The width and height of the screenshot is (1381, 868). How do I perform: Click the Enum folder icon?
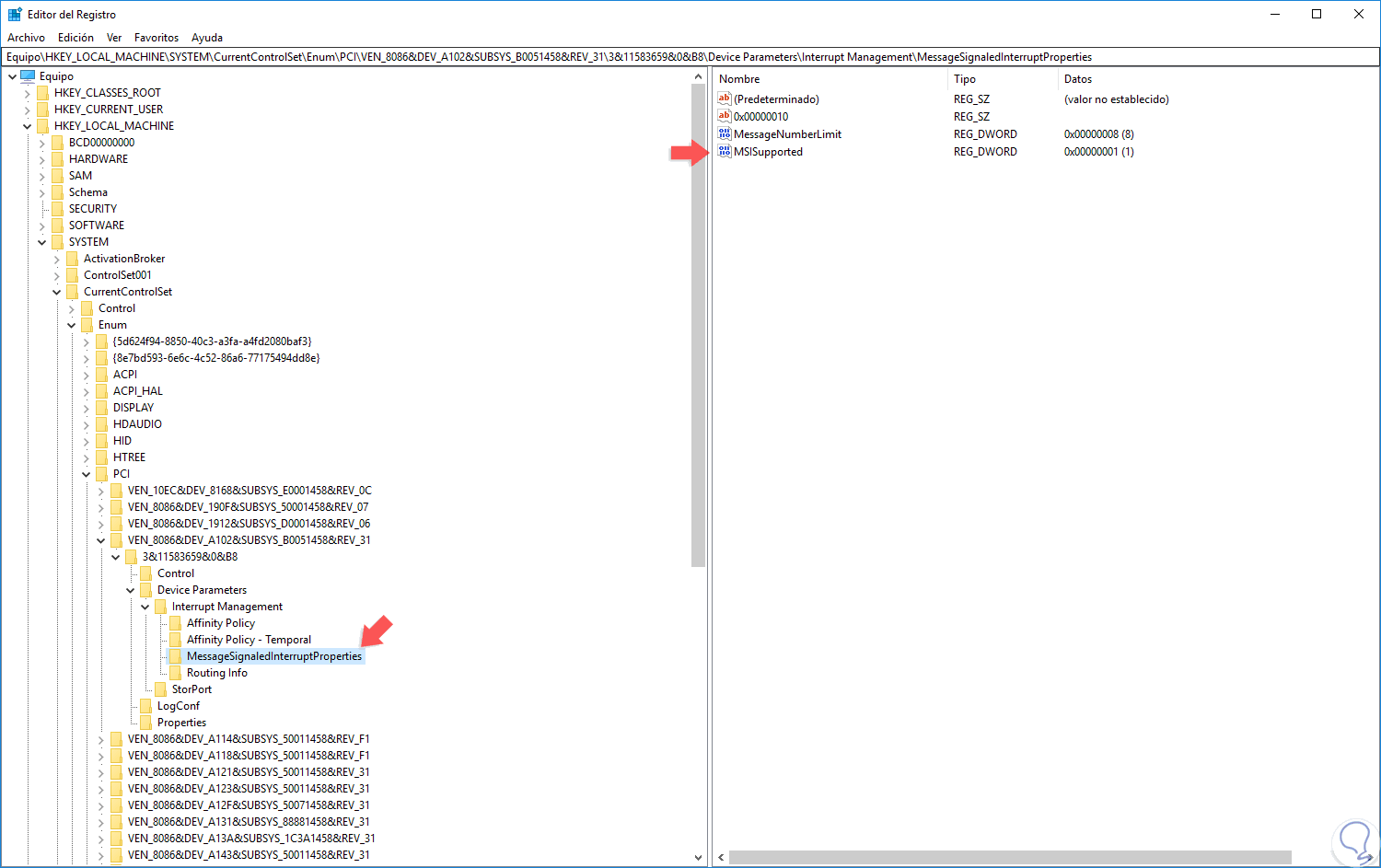point(87,325)
